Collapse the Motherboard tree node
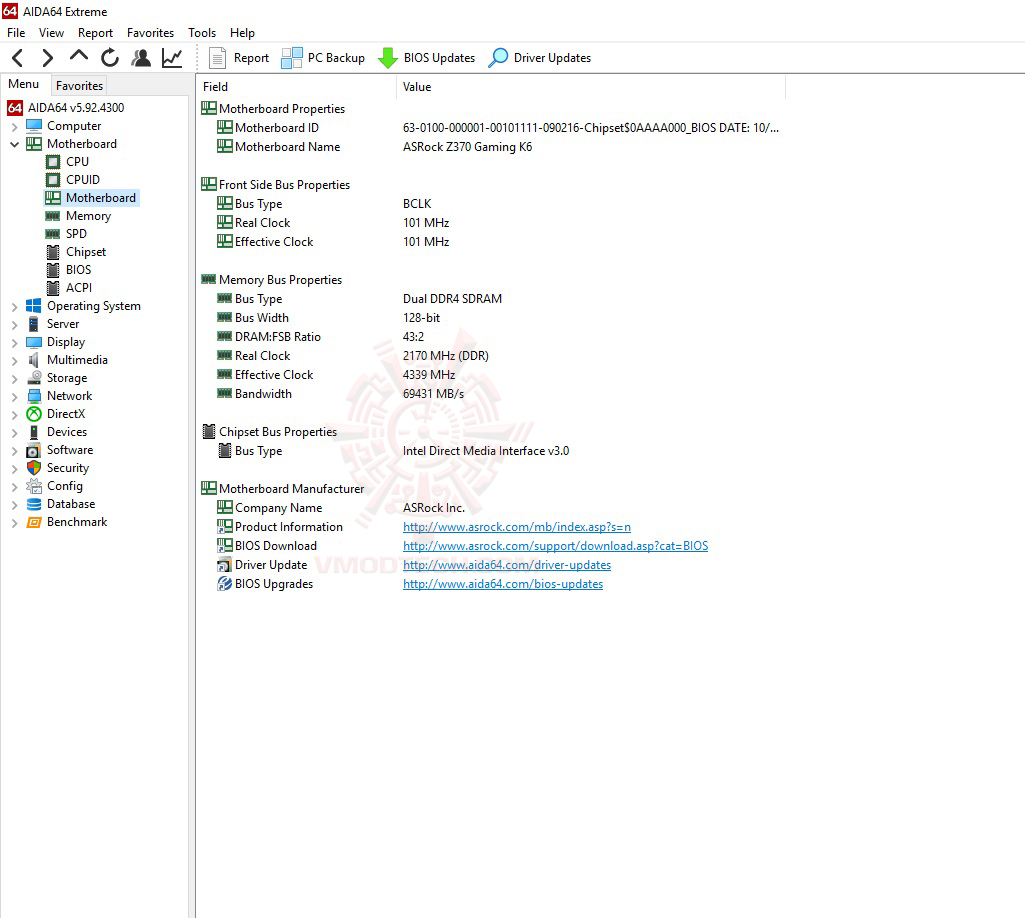The height and width of the screenshot is (918, 1025). pos(14,144)
